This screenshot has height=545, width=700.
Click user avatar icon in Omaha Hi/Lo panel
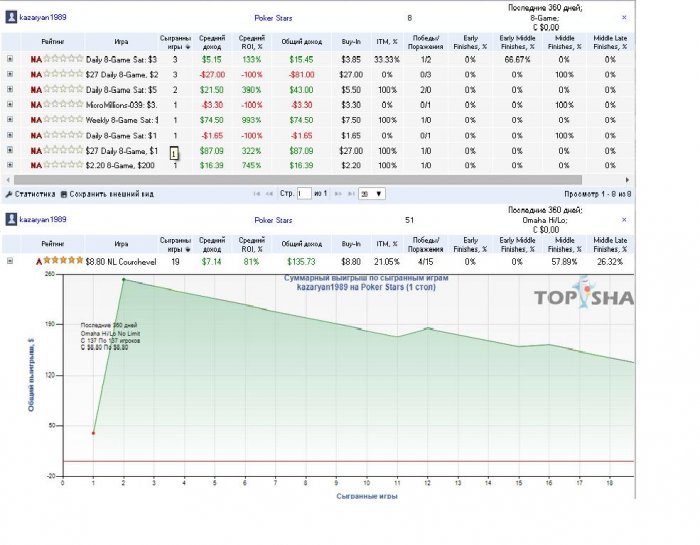[x=11, y=220]
